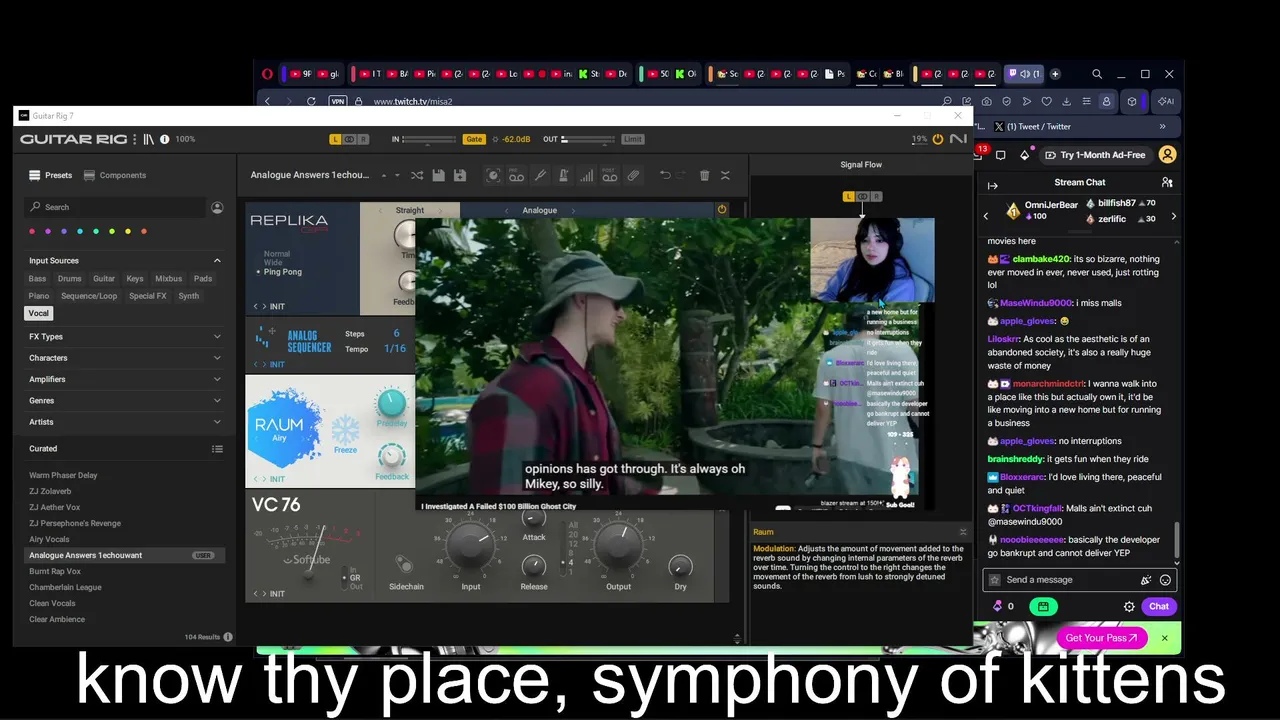The height and width of the screenshot is (720, 1280).
Task: Reload the Twitch page in browser
Action: (311, 101)
